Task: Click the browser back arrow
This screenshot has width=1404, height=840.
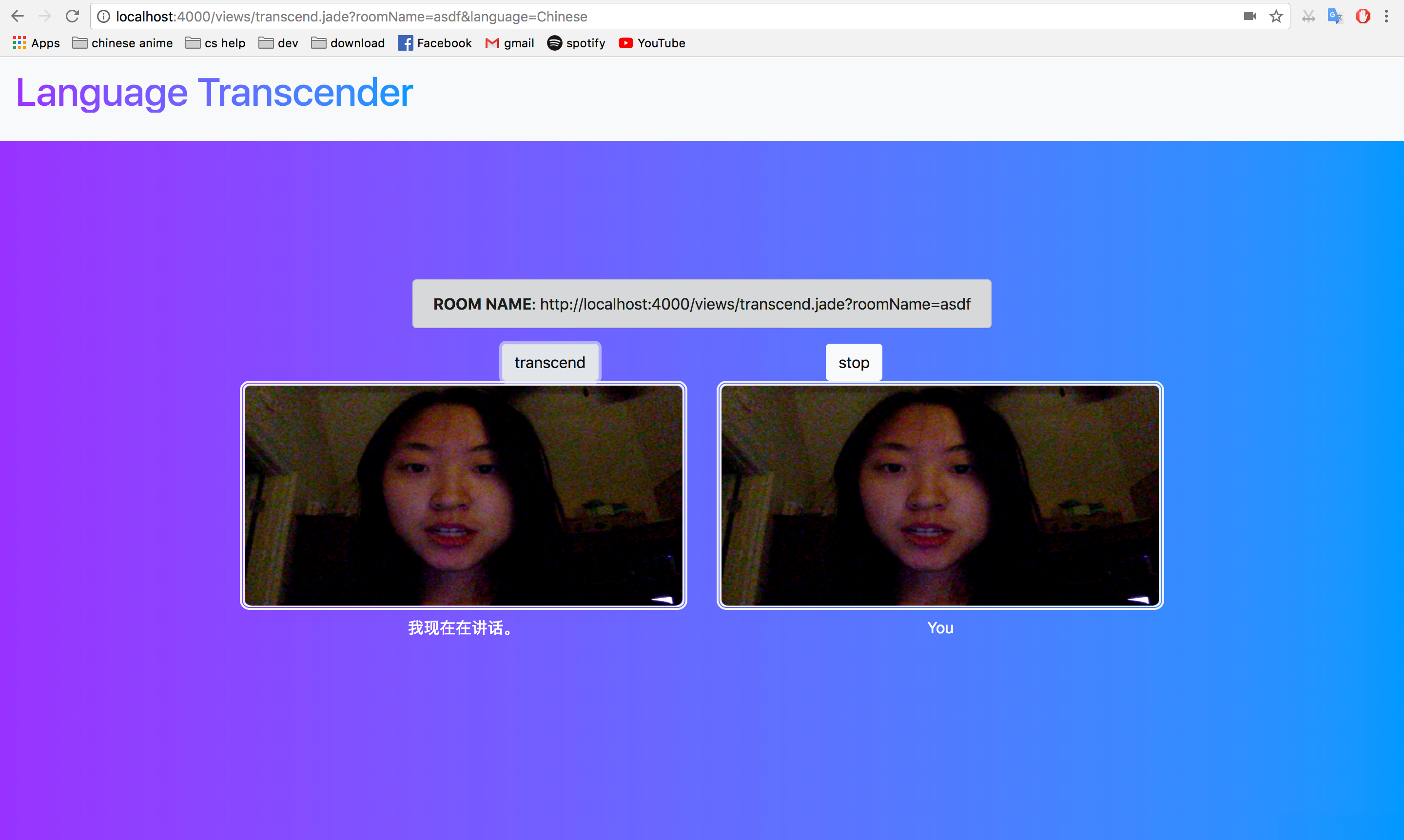Action: pyautogui.click(x=18, y=17)
